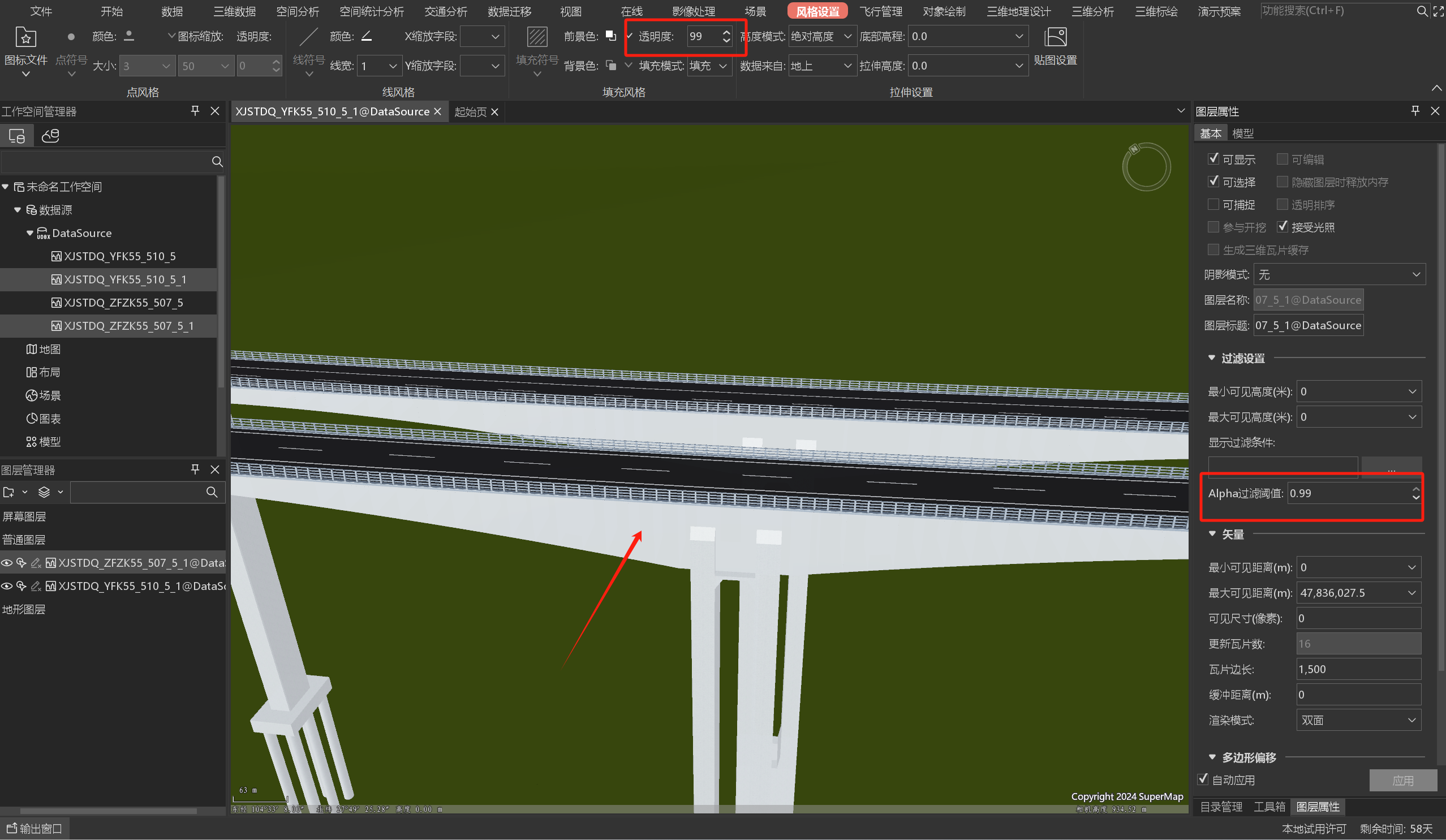Click the 瓦片边长 input field
1446x840 pixels.
[1358, 669]
